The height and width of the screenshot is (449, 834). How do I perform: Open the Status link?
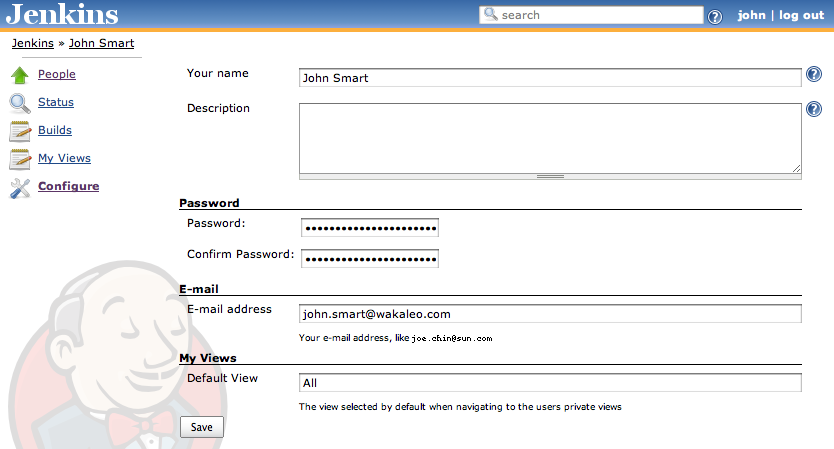[x=56, y=102]
